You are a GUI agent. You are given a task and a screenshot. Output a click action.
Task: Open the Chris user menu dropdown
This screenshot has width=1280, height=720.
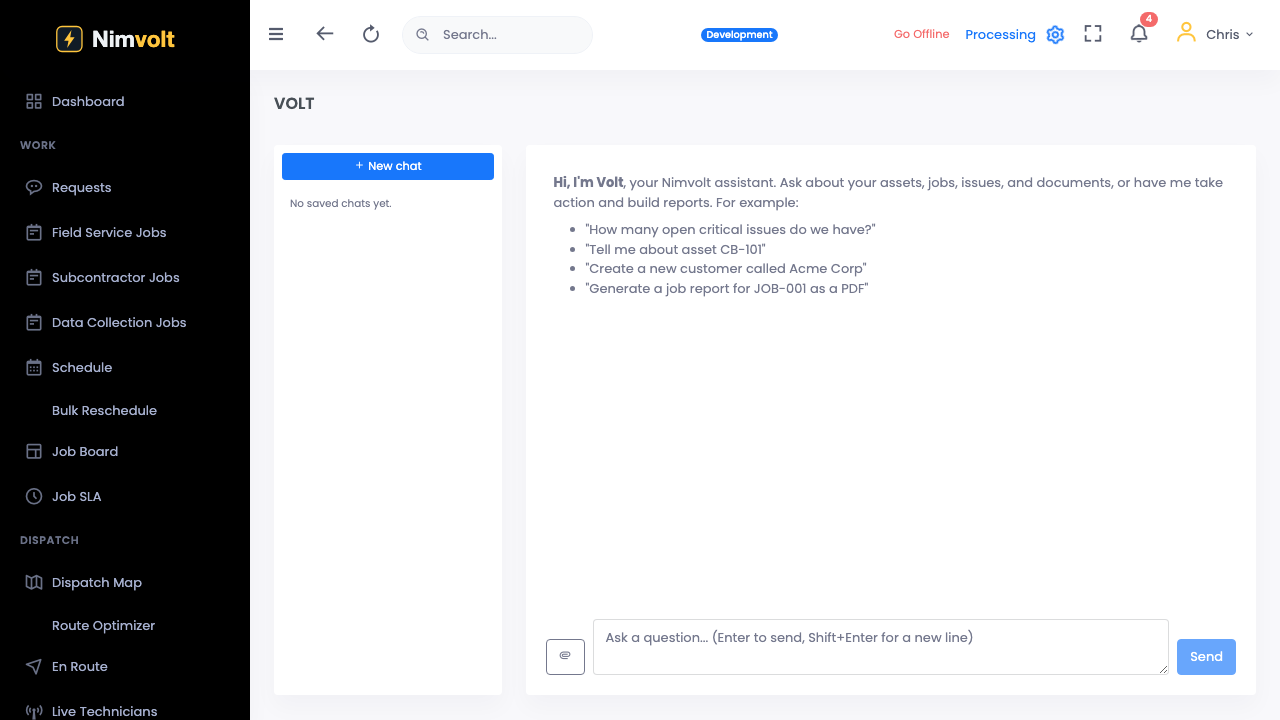pos(1216,34)
